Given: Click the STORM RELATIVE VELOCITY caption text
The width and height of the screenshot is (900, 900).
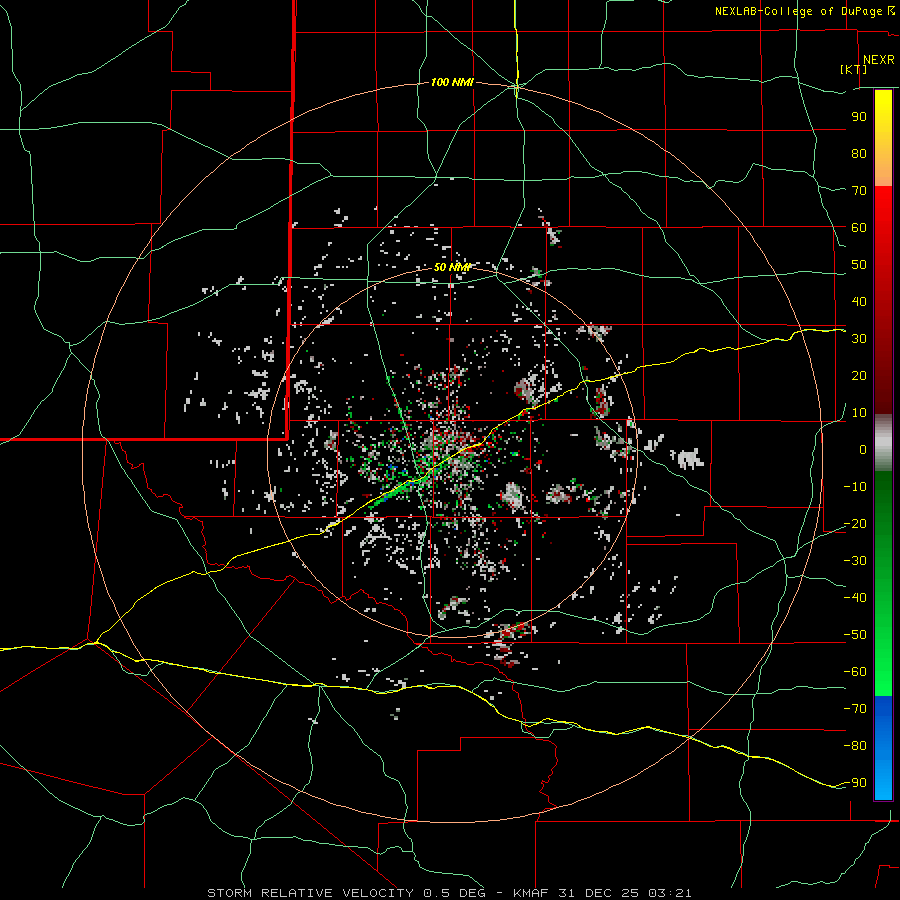Looking at the screenshot, I should click(x=310, y=893).
